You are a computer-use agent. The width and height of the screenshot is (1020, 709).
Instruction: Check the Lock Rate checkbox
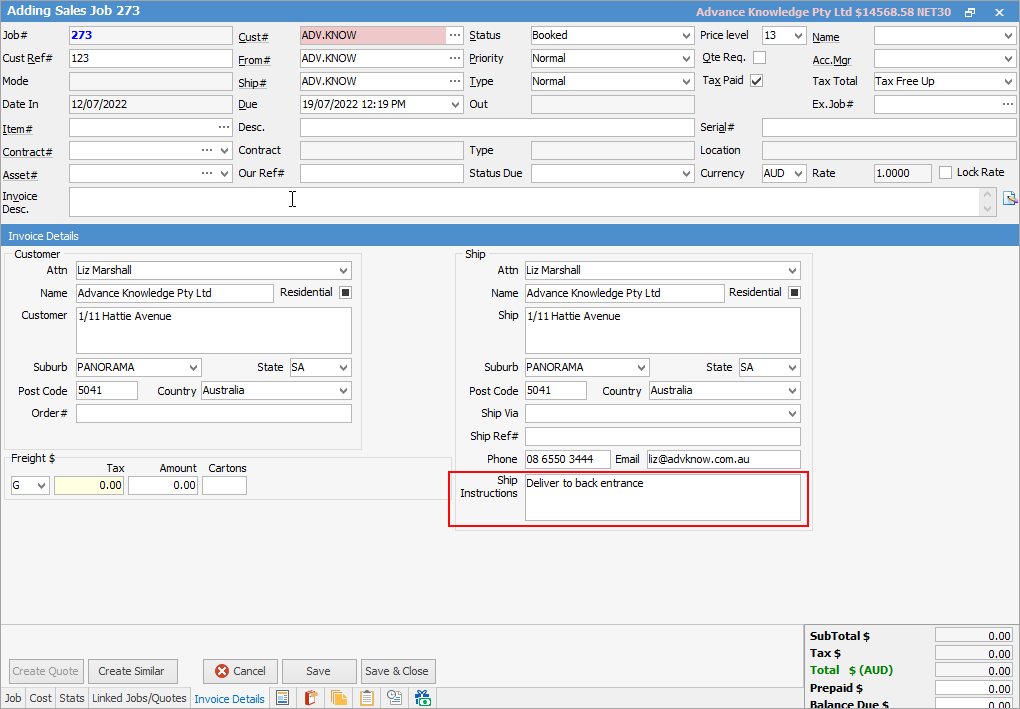point(946,173)
